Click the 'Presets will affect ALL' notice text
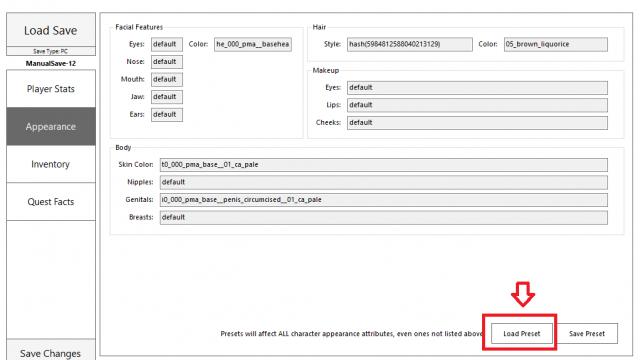The width and height of the screenshot is (640, 360). coord(352,333)
